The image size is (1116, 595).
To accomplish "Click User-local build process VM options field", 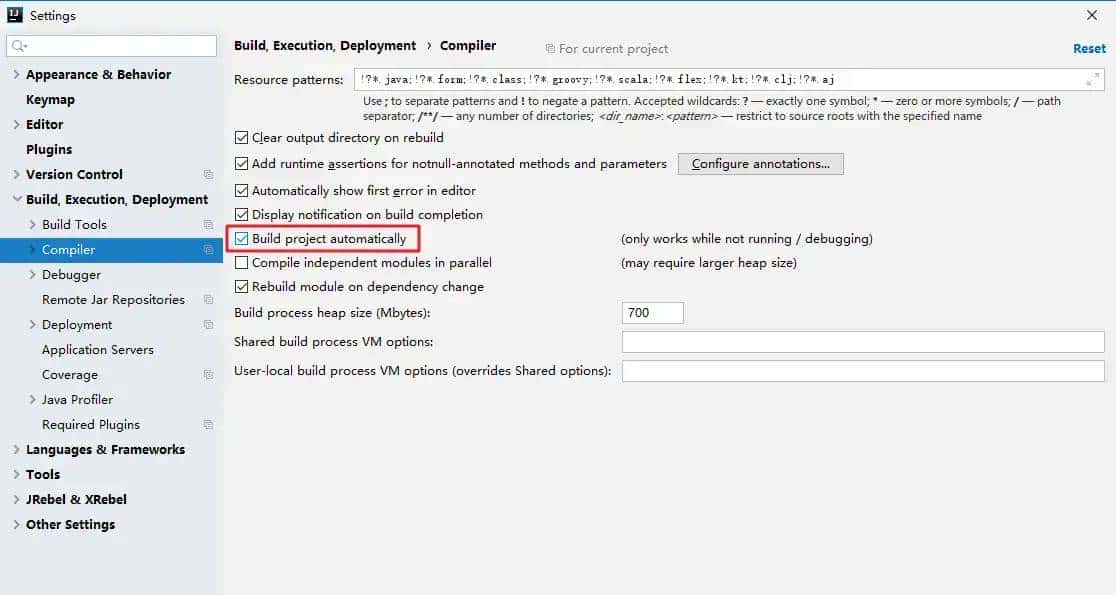I will point(863,371).
